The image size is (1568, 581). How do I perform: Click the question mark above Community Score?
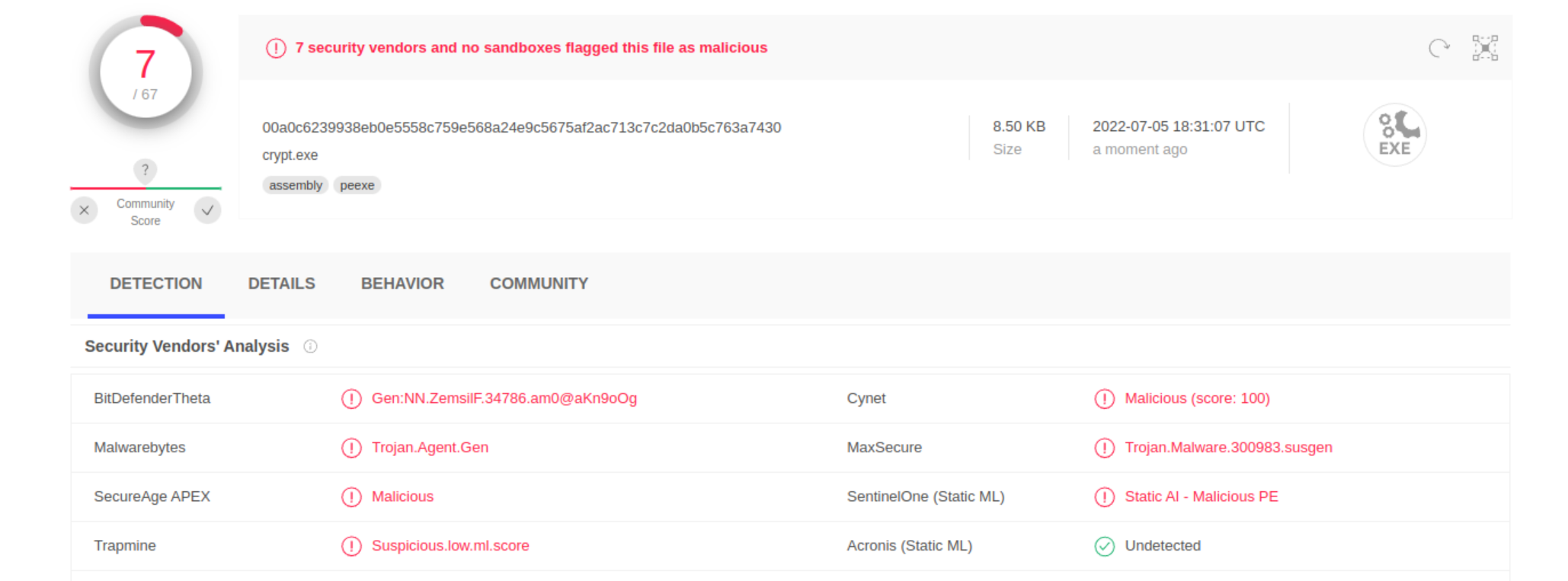coord(145,170)
